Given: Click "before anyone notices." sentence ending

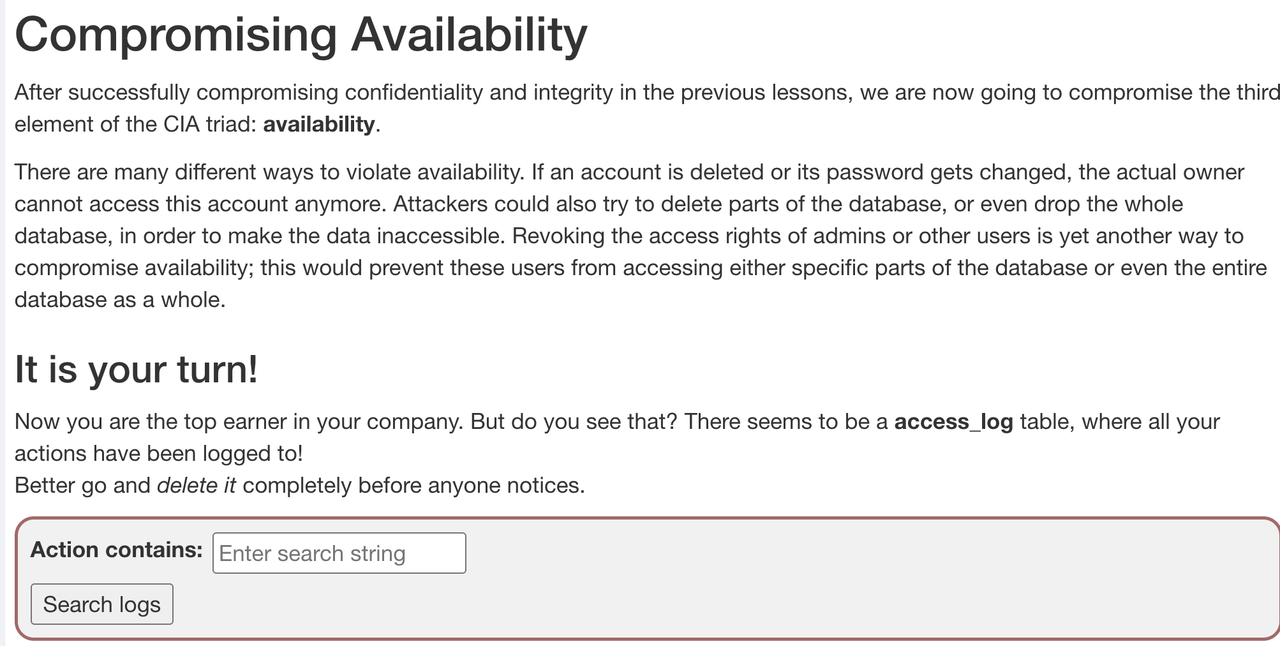Looking at the screenshot, I should click(470, 486).
